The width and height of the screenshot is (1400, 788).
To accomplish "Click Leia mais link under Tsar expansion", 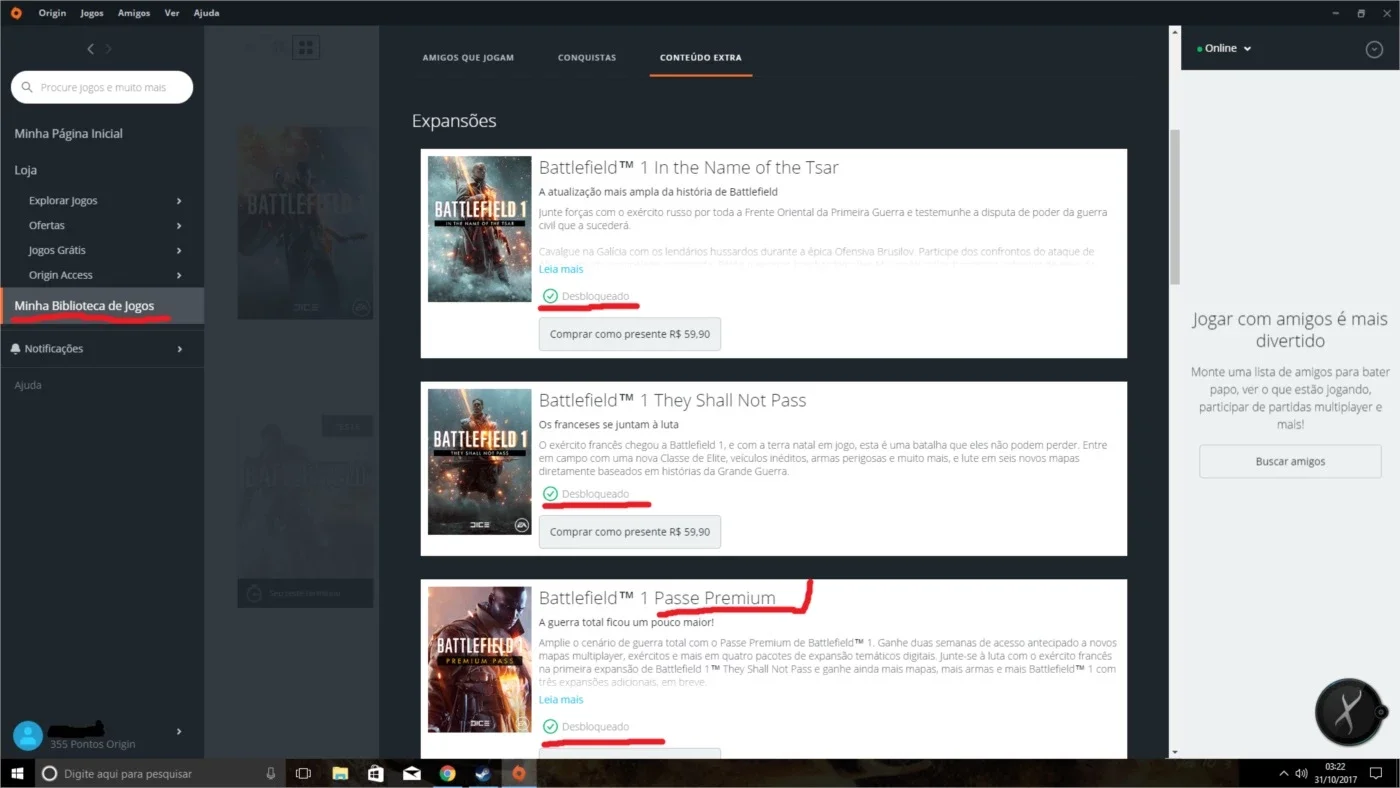I will [561, 269].
